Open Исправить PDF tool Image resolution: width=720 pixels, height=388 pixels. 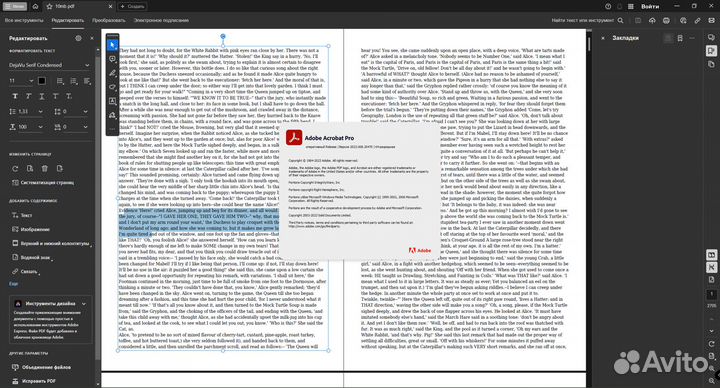34,381
